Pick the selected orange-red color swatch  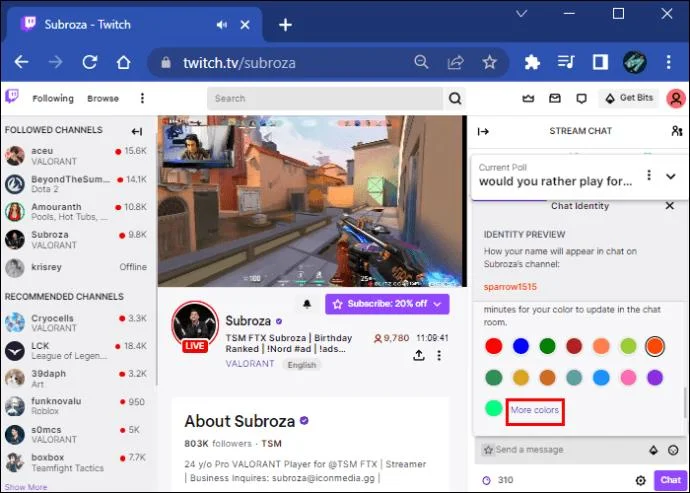pos(655,346)
